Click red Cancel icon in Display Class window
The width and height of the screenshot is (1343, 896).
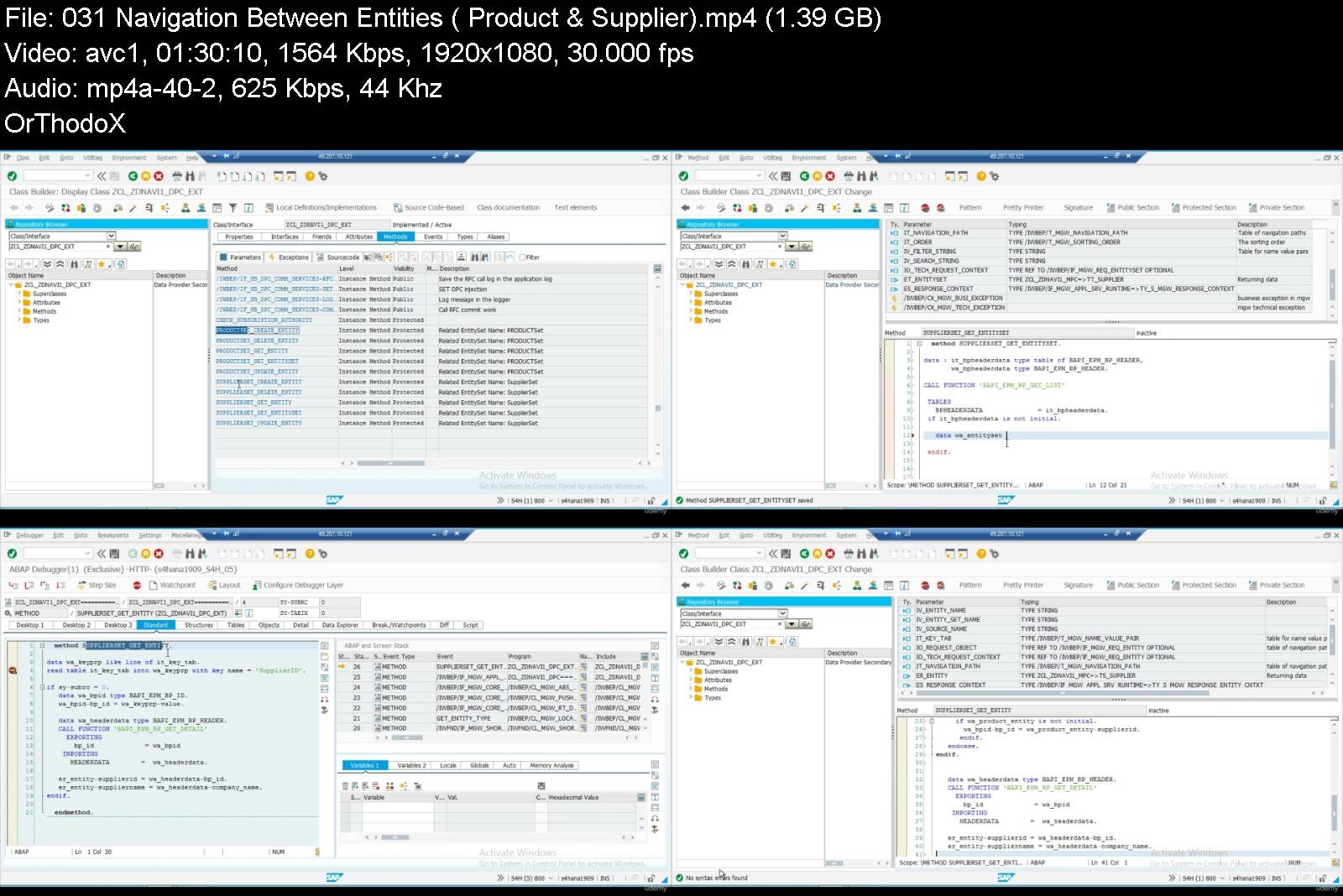coord(158,176)
